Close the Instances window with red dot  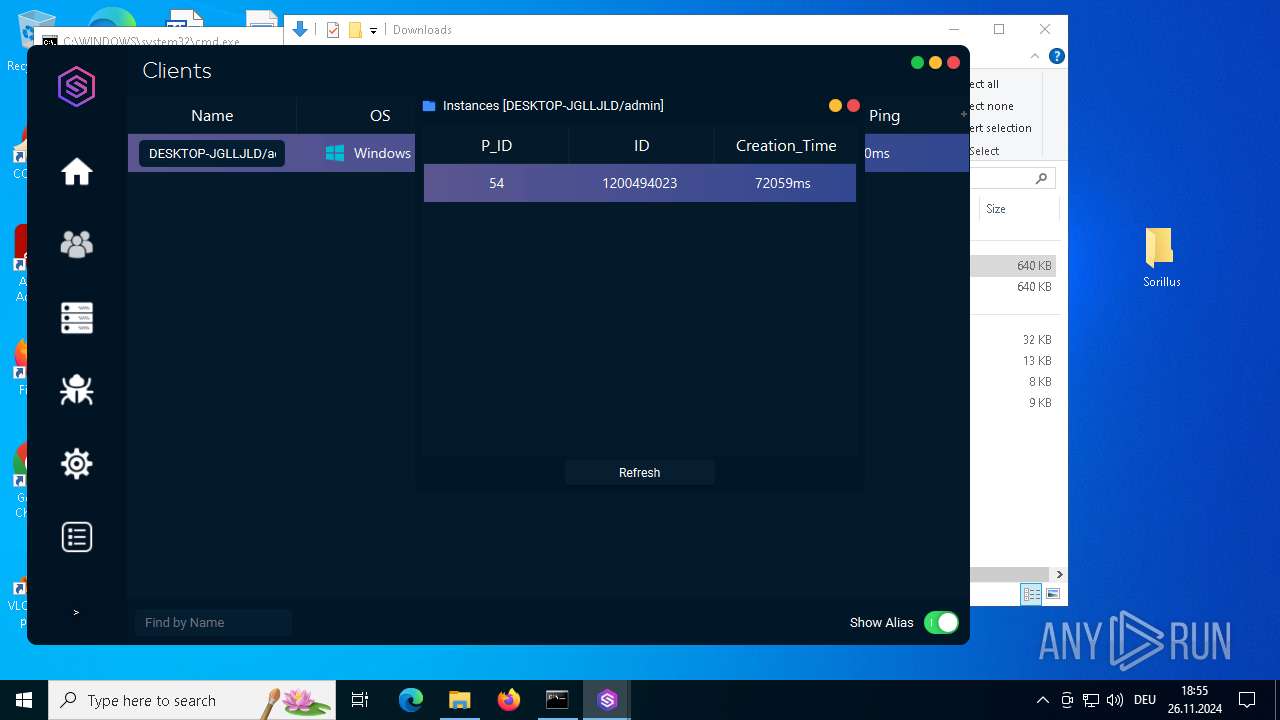tap(853, 105)
